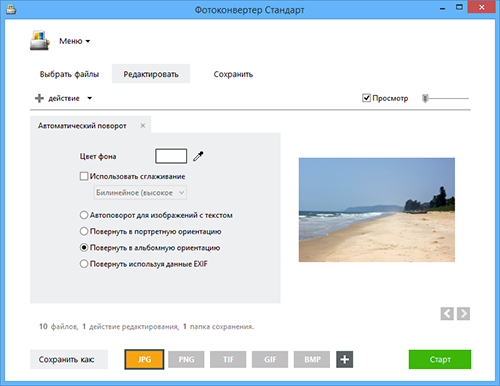Screen dimensions: 500x386
Task: Show the next preview image arrow
Action: 463,314
